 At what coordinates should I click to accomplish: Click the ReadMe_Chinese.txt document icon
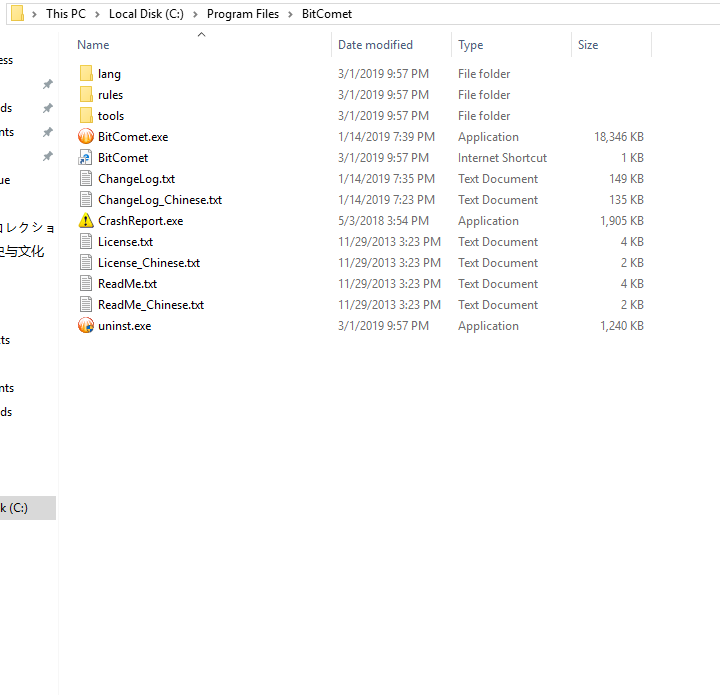86,305
